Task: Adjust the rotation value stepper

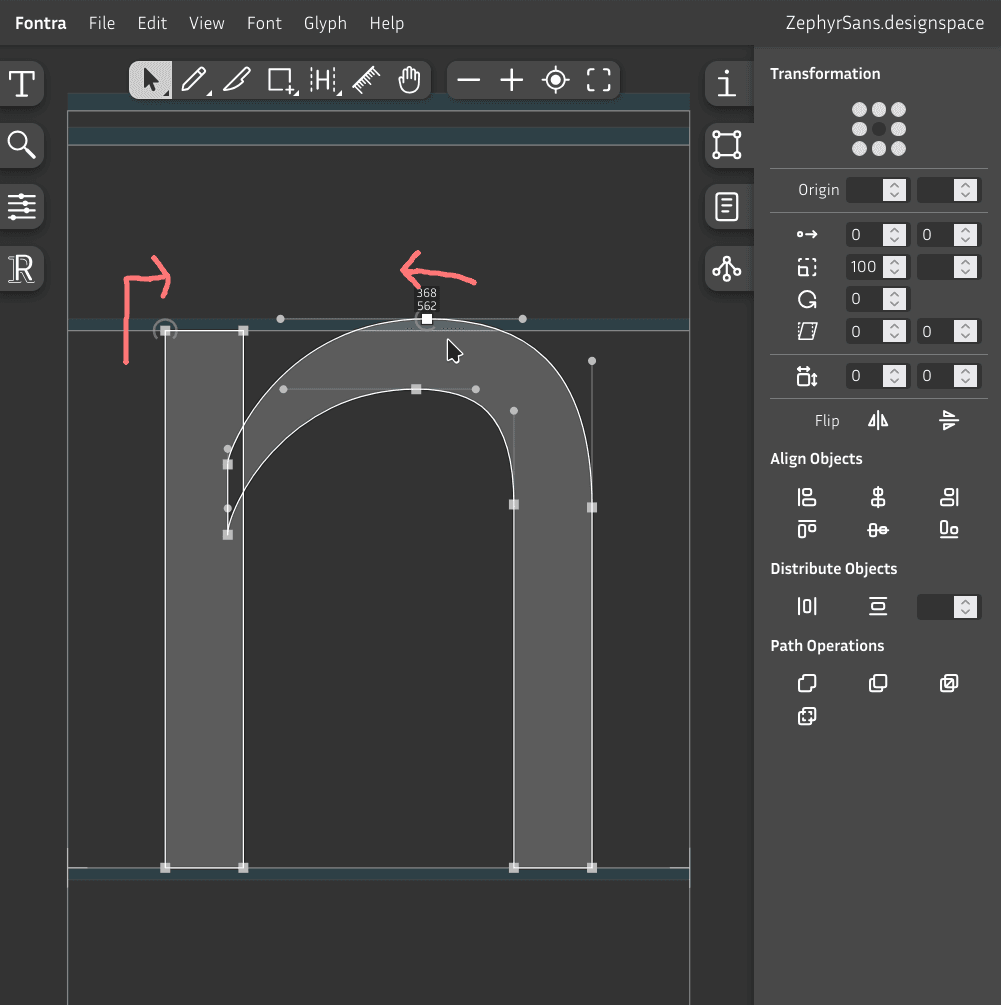Action: pyautogui.click(x=894, y=299)
